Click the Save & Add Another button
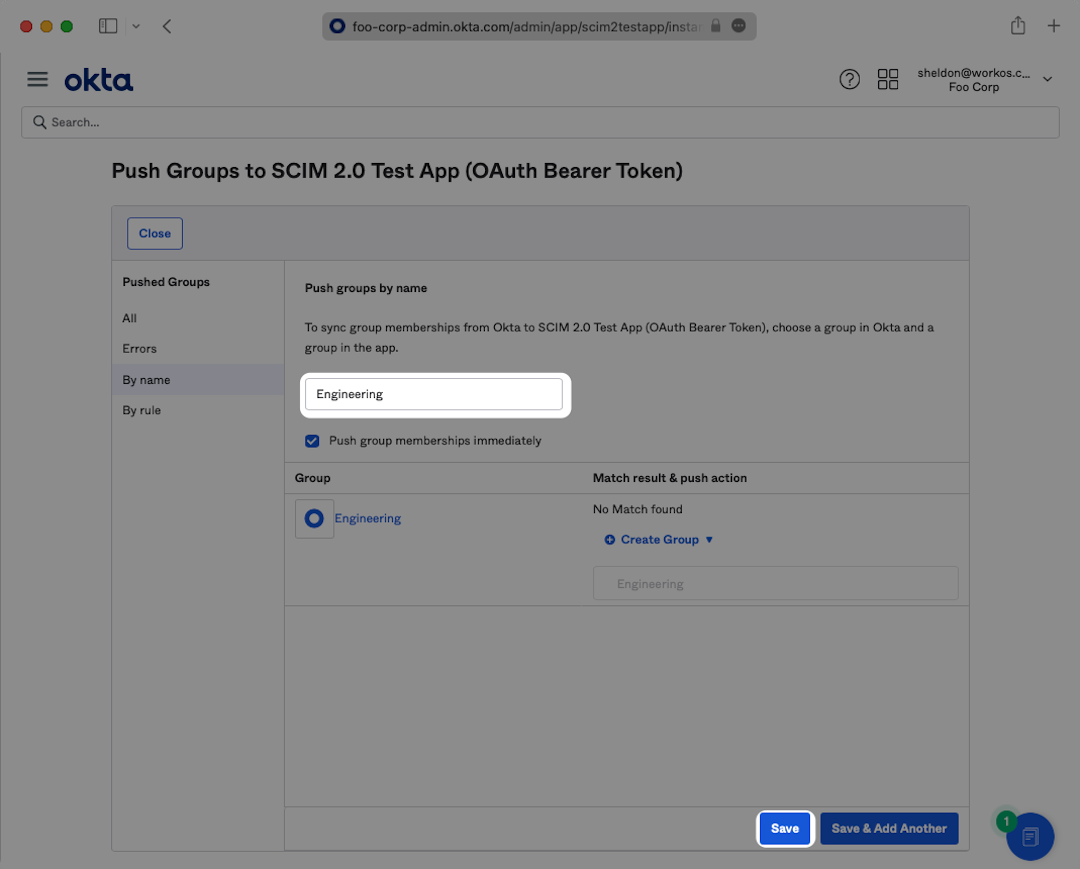Viewport: 1080px width, 869px height. (889, 828)
